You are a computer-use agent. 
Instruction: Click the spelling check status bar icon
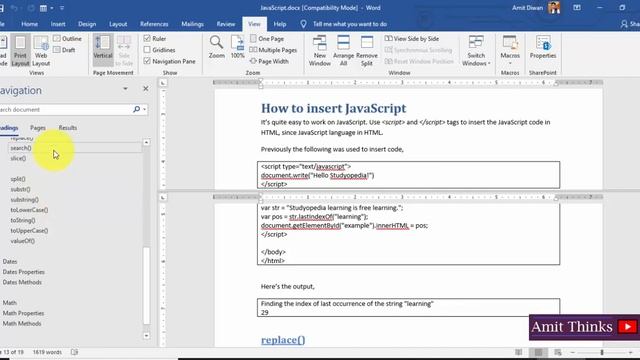pos(74,352)
